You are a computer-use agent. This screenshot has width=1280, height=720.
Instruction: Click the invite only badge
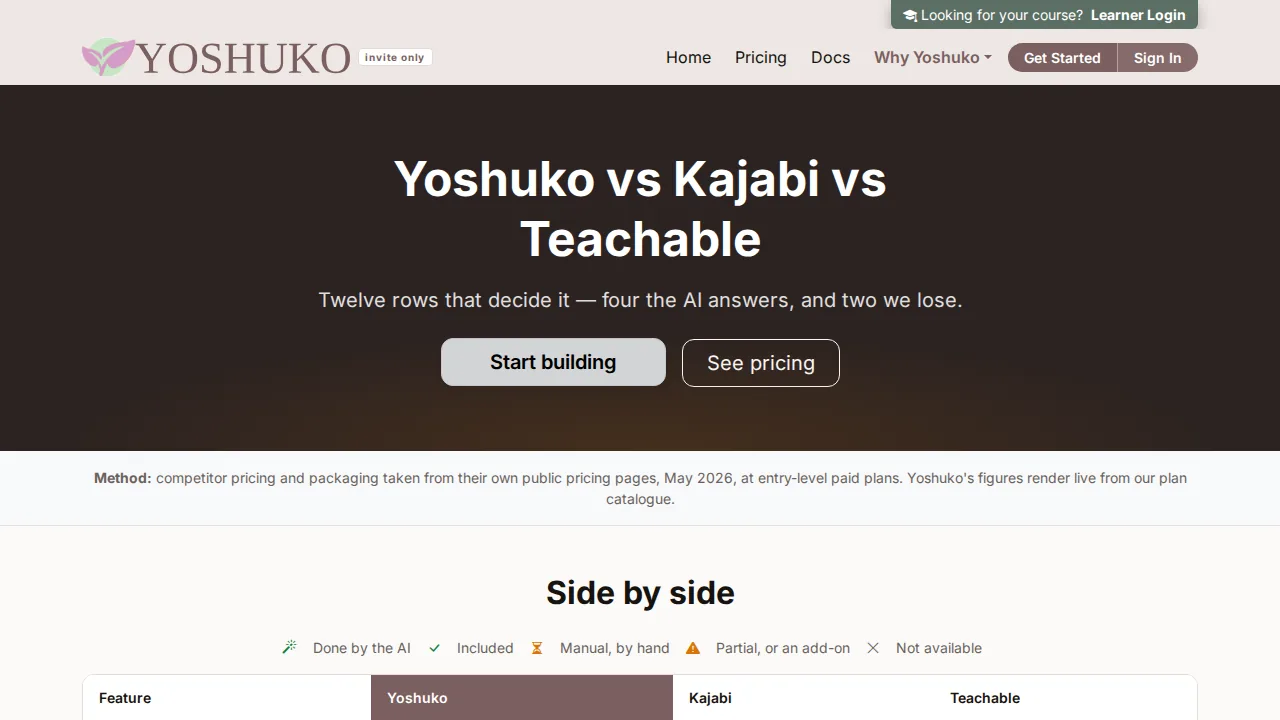coord(395,57)
